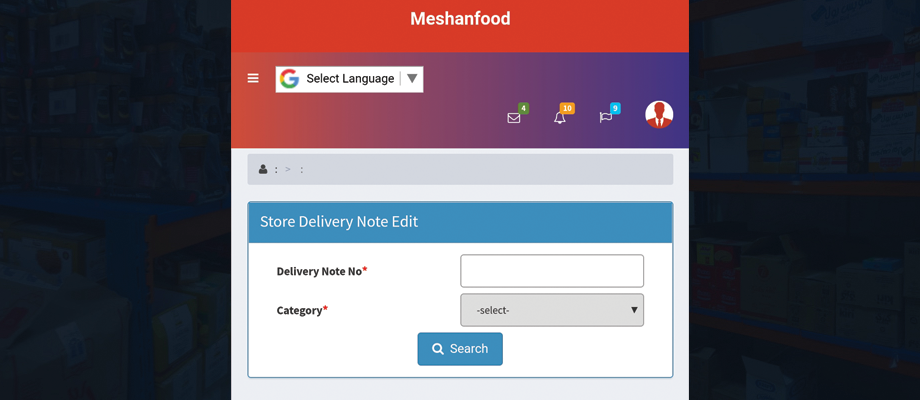Click the Store Delivery Note Edit heading
Screen dimensions: 920x400
click(339, 222)
